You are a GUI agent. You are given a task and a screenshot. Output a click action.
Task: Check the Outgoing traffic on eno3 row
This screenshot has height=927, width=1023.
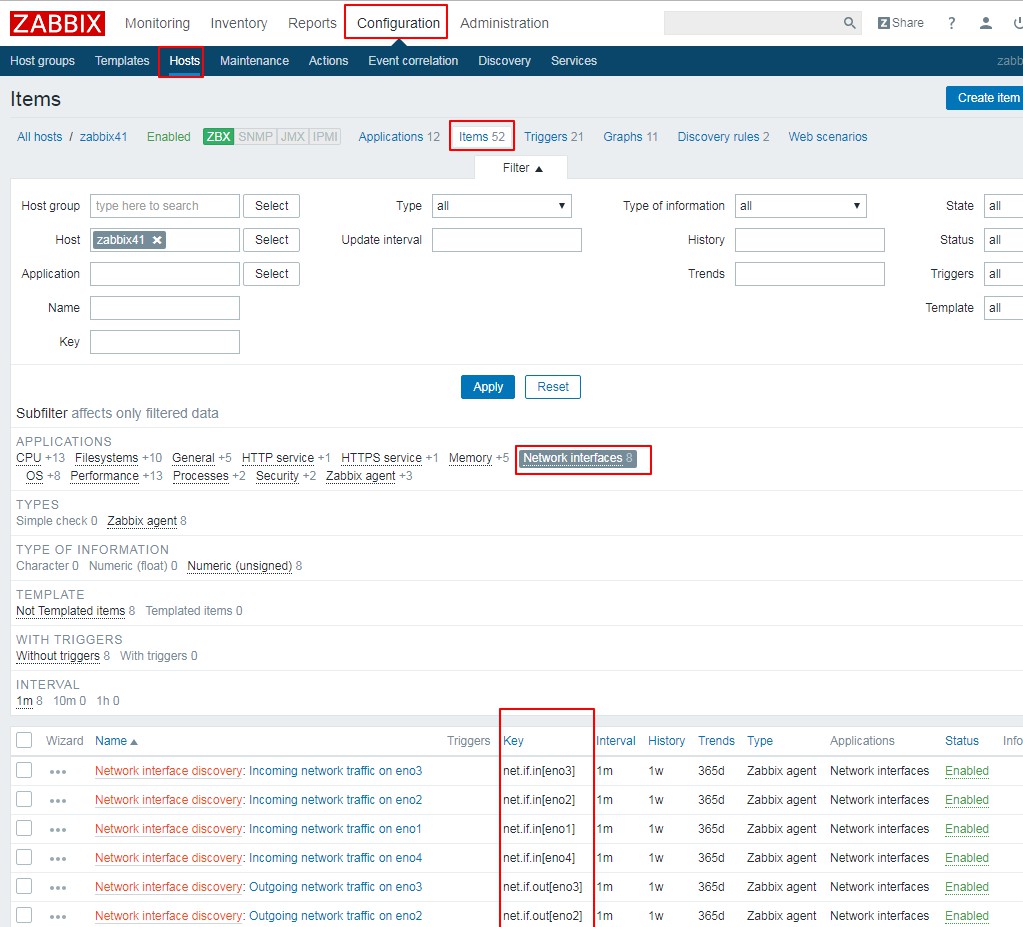coord(24,887)
